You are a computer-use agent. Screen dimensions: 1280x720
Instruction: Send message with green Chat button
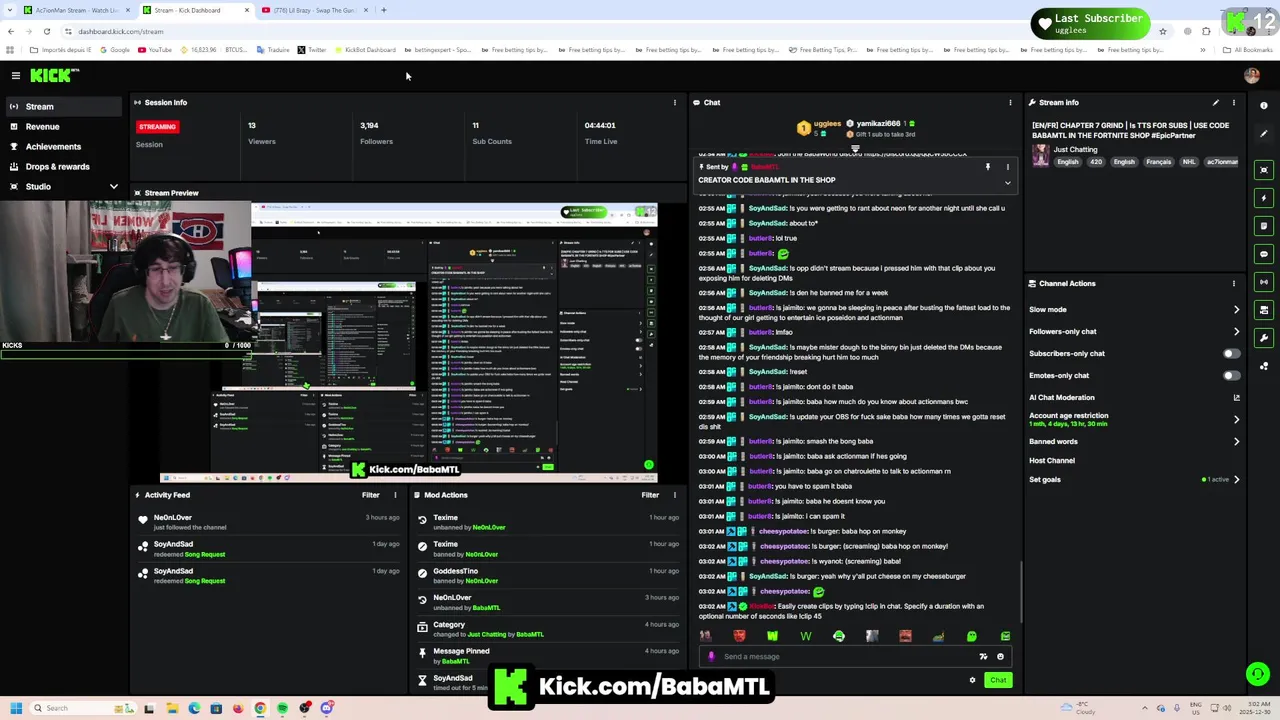click(x=998, y=680)
